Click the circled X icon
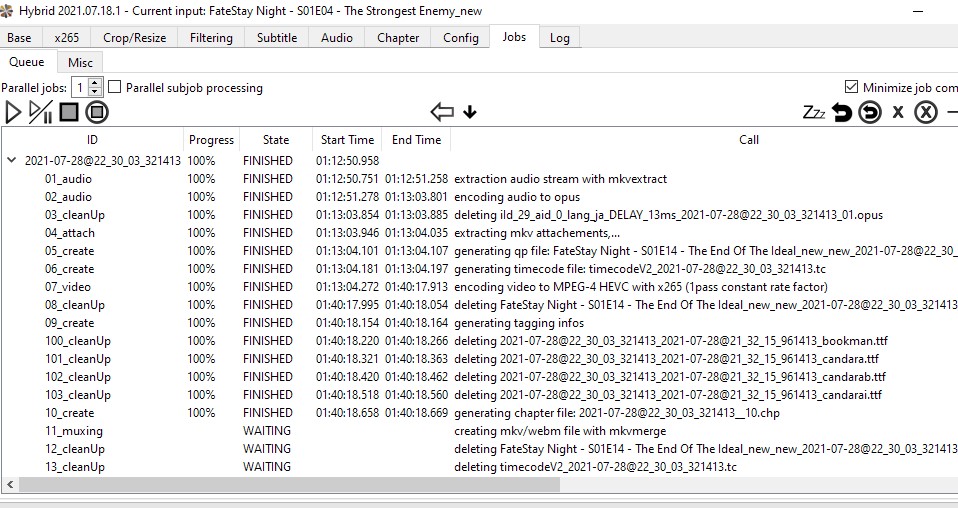The height and width of the screenshot is (508, 958). tap(926, 112)
